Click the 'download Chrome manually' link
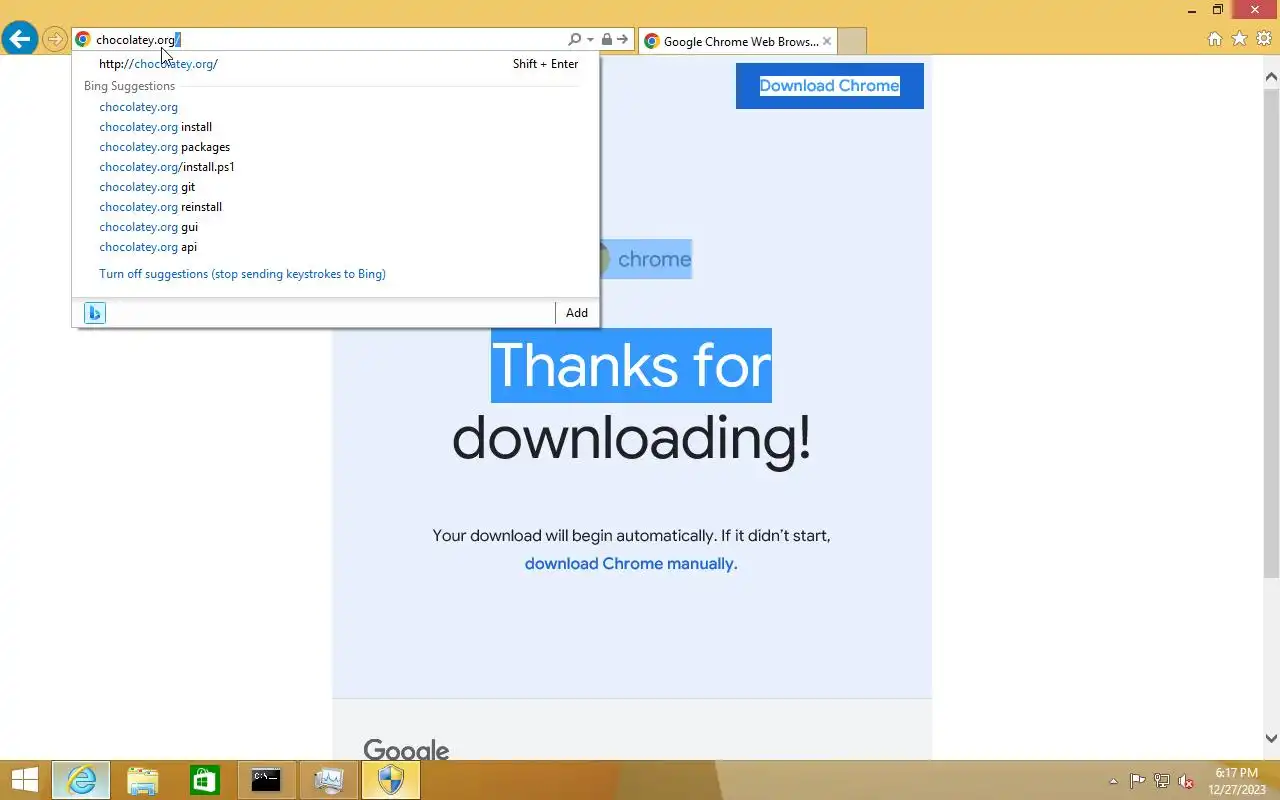Image resolution: width=1280 pixels, height=800 pixels. point(631,564)
